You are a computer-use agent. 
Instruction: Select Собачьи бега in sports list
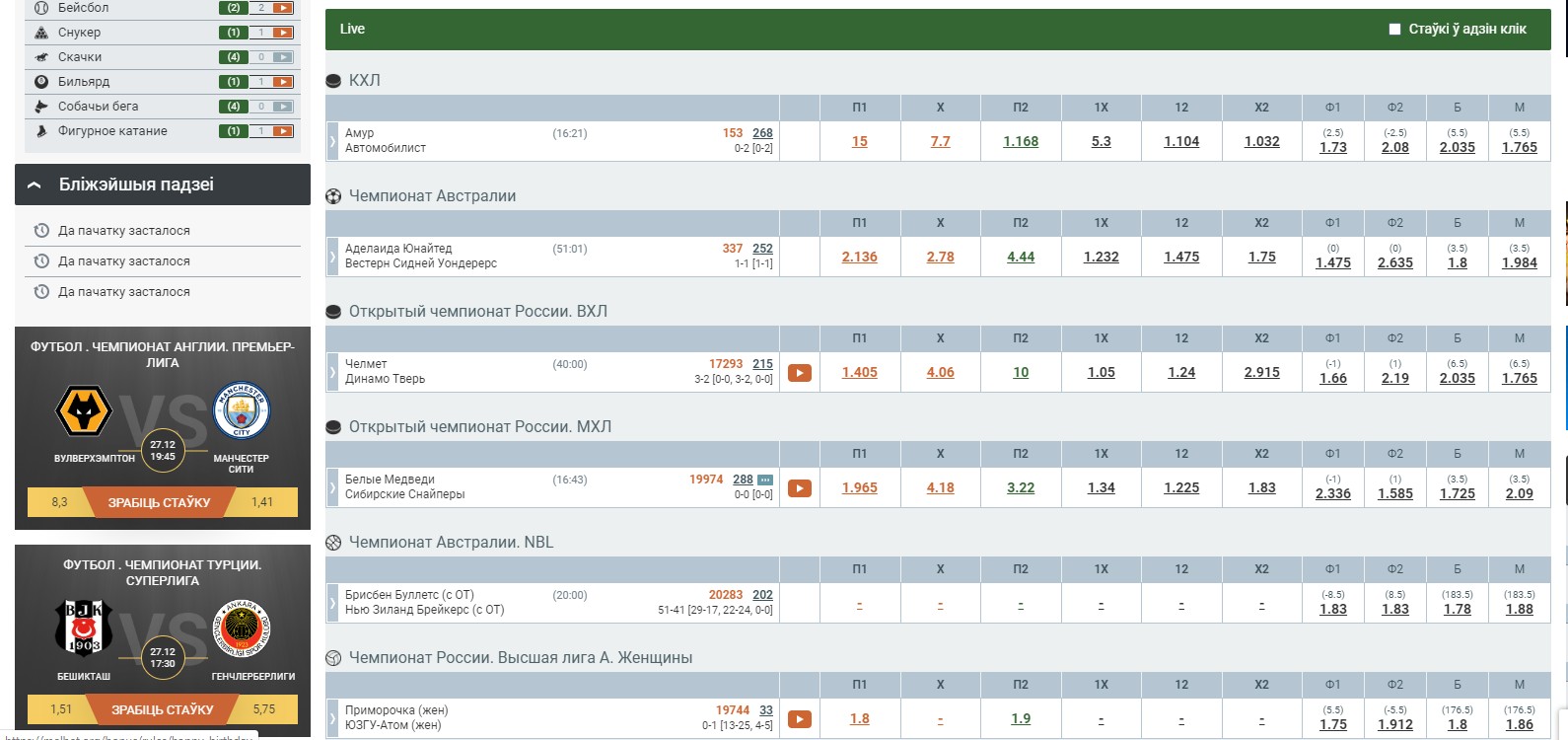(98, 107)
